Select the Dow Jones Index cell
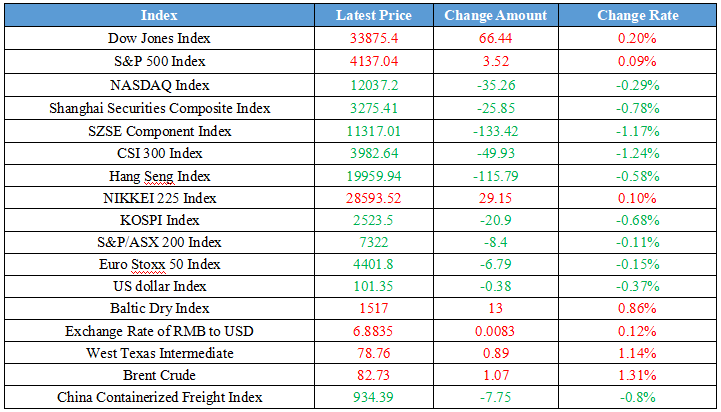The height and width of the screenshot is (412, 721). tap(160, 39)
